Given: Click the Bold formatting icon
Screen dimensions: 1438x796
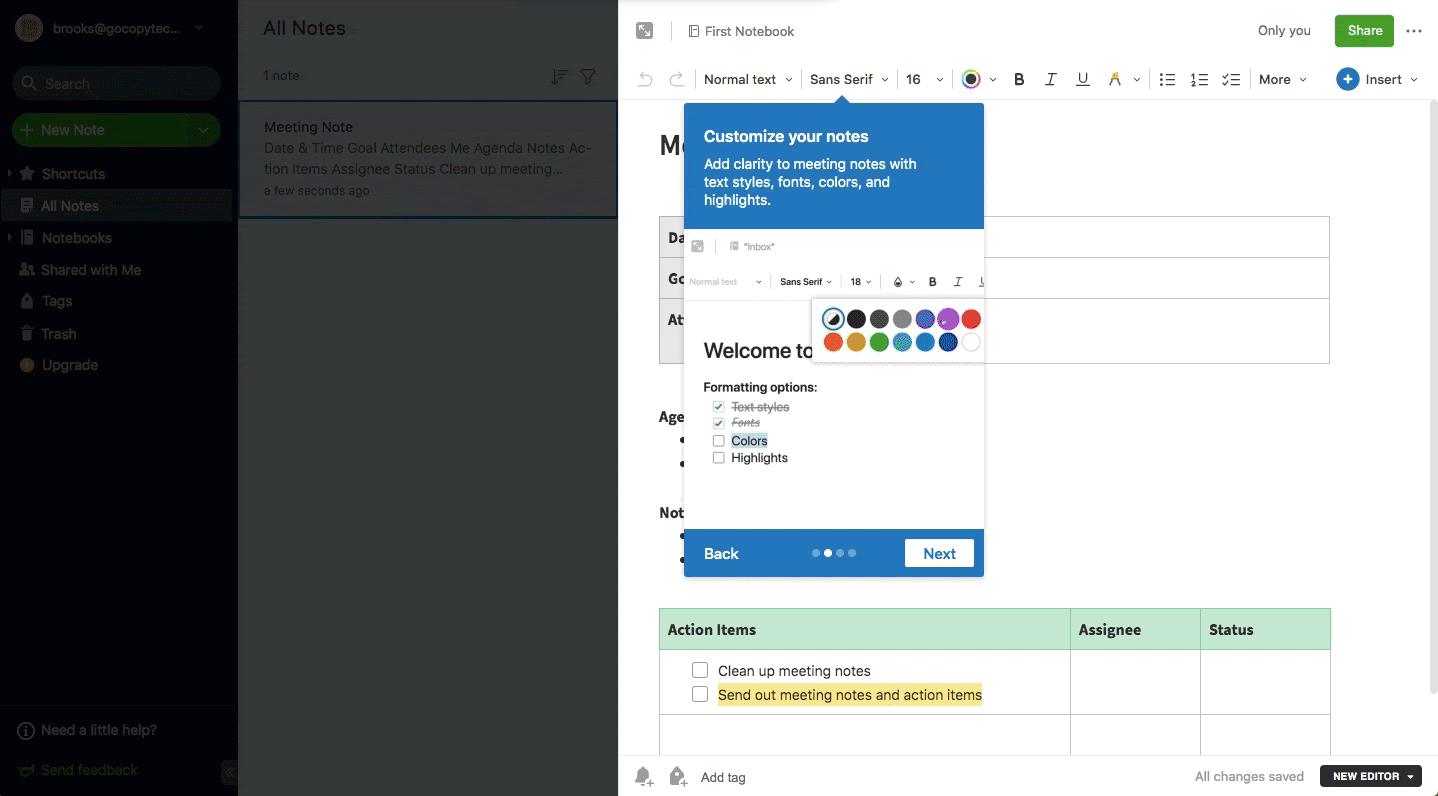Looking at the screenshot, I should [x=1019, y=80].
